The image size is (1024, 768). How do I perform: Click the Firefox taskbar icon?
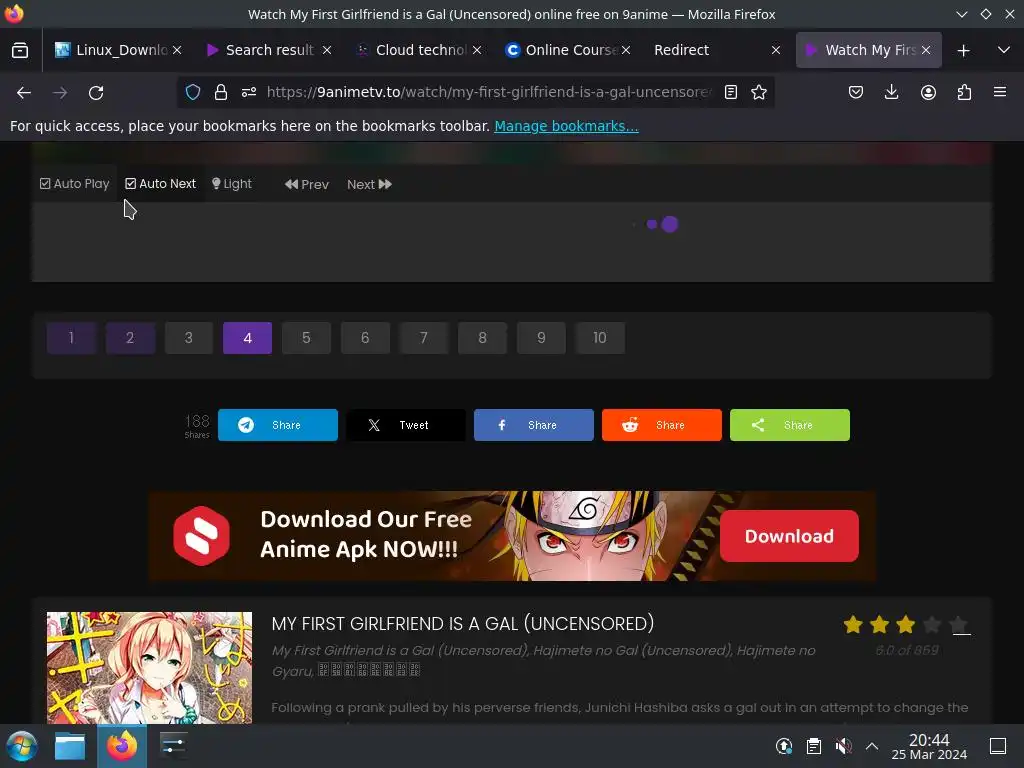click(122, 746)
